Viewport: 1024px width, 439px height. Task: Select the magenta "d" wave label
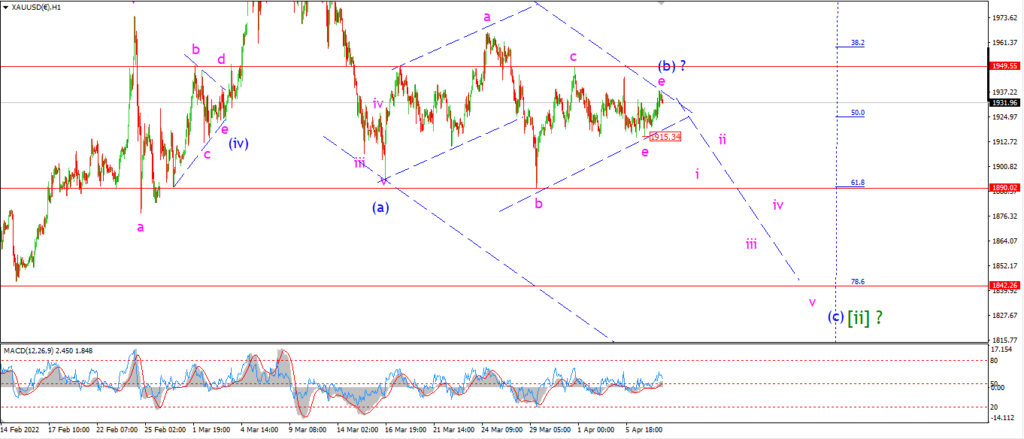pos(221,59)
